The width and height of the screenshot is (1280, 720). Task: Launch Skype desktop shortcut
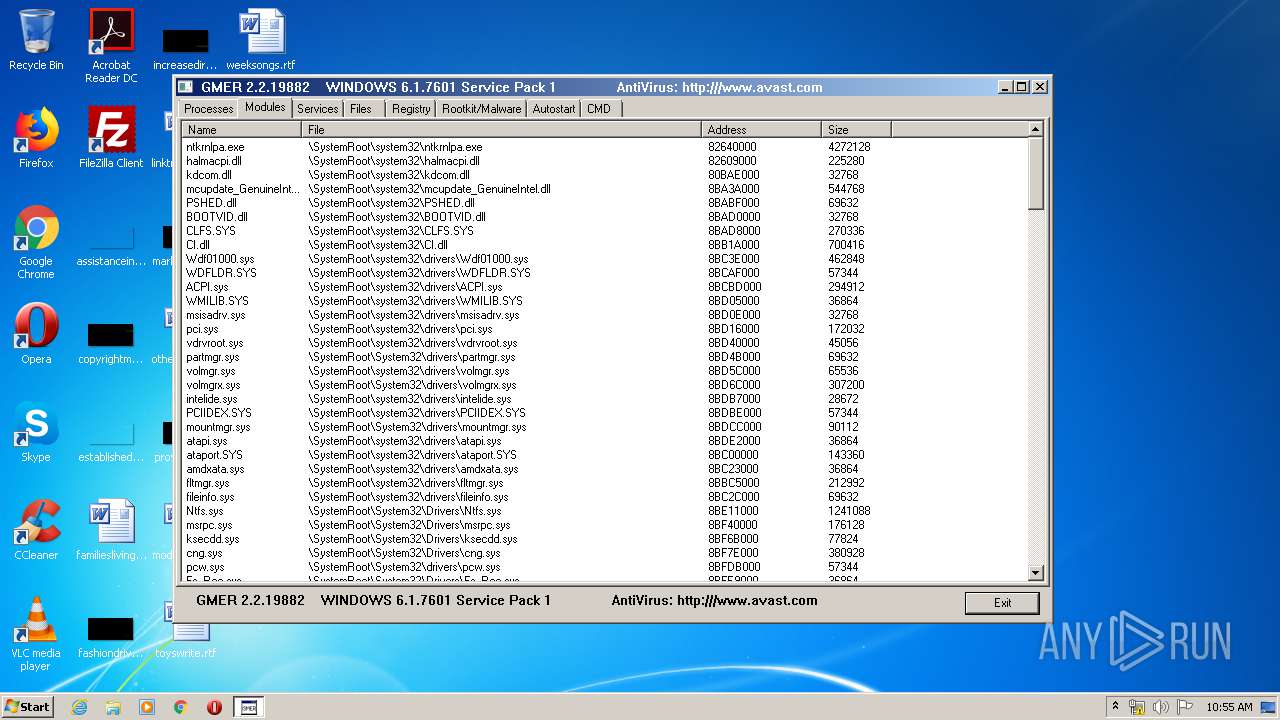tap(36, 432)
